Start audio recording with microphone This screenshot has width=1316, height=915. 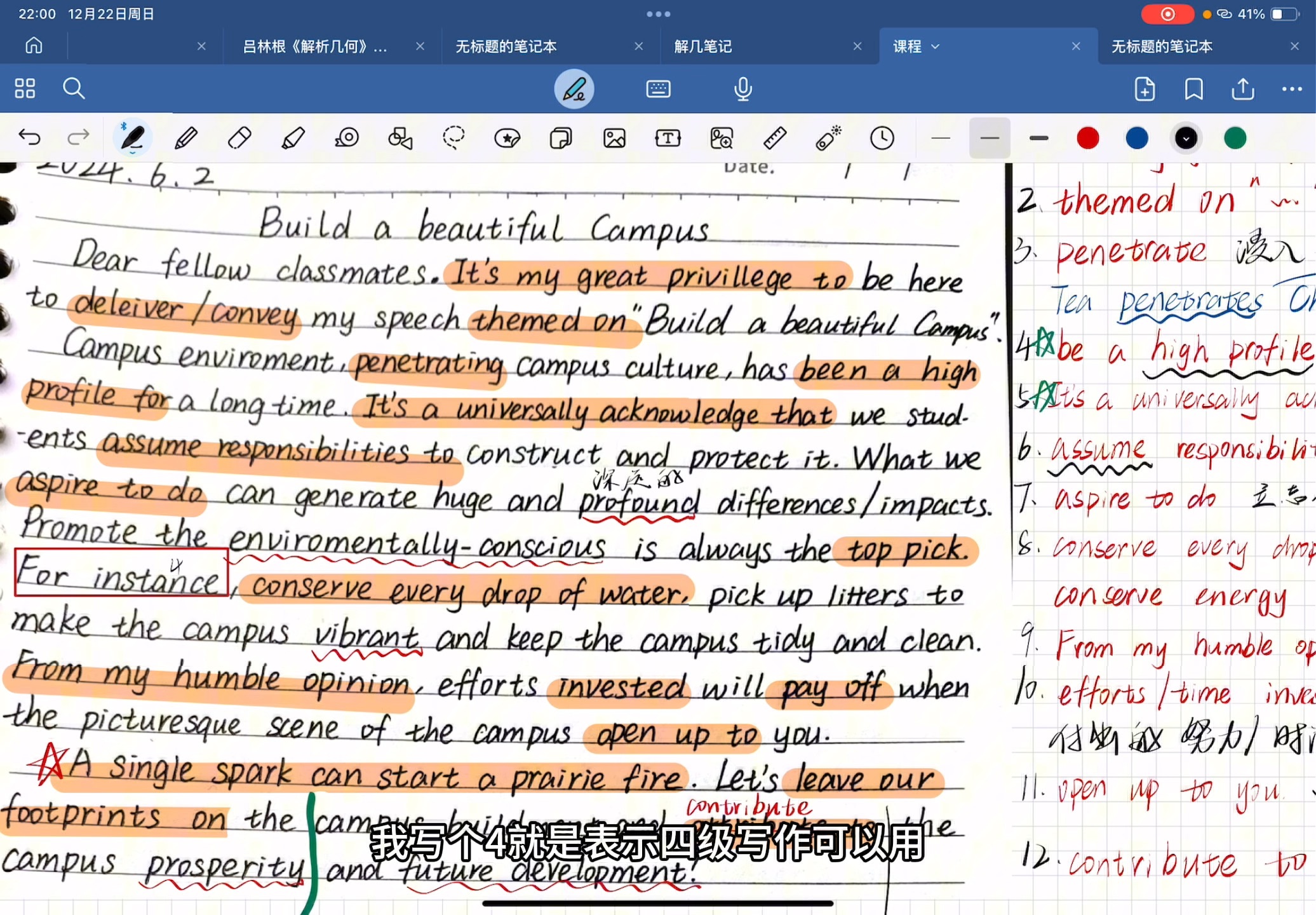(x=742, y=89)
